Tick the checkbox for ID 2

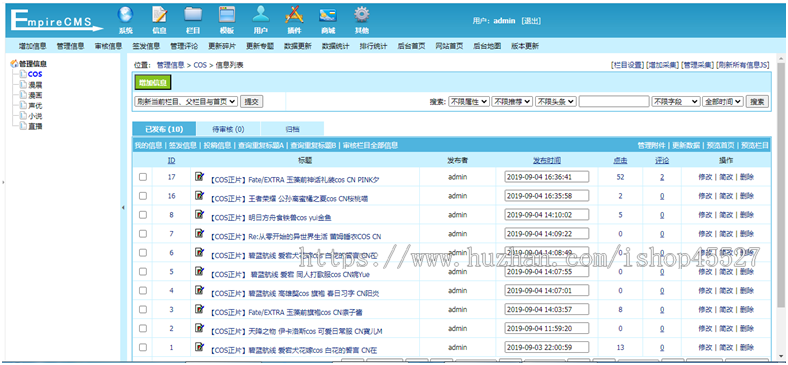[x=143, y=328]
